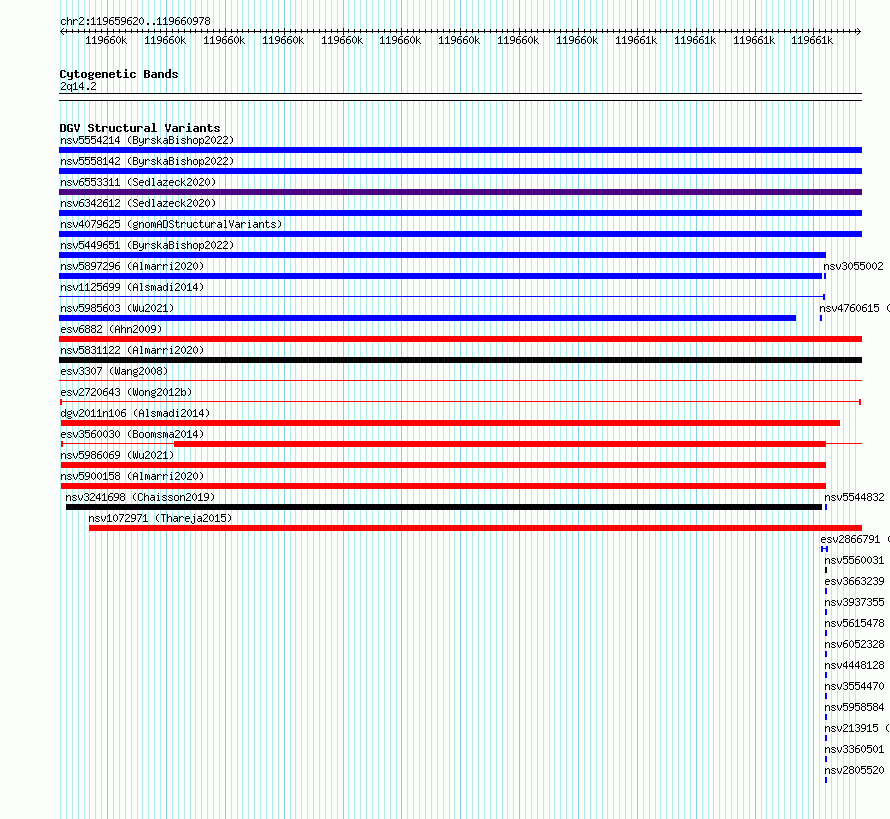Select nsv4079625 (gnomADStructuralVariants) label
The width and height of the screenshot is (890, 819).
coord(171,224)
